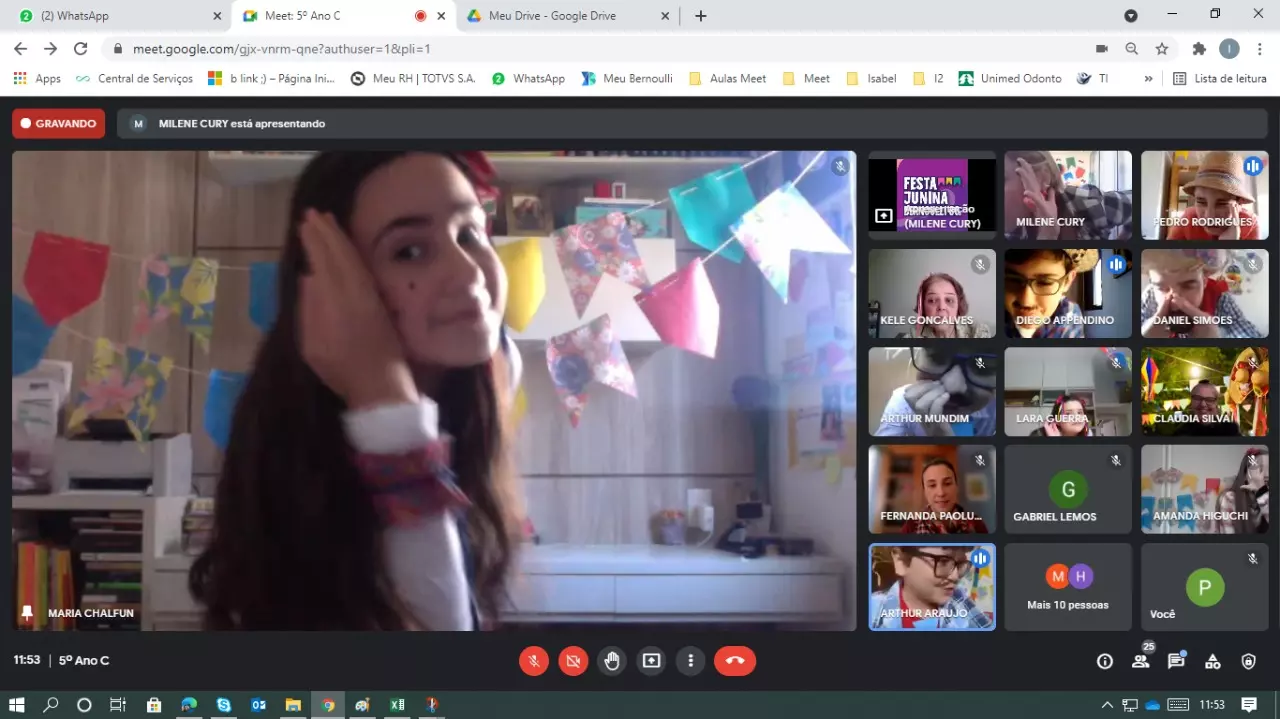Screen dimensions: 1280x719
Task: Hang up with the red leave-call button
Action: click(735, 661)
